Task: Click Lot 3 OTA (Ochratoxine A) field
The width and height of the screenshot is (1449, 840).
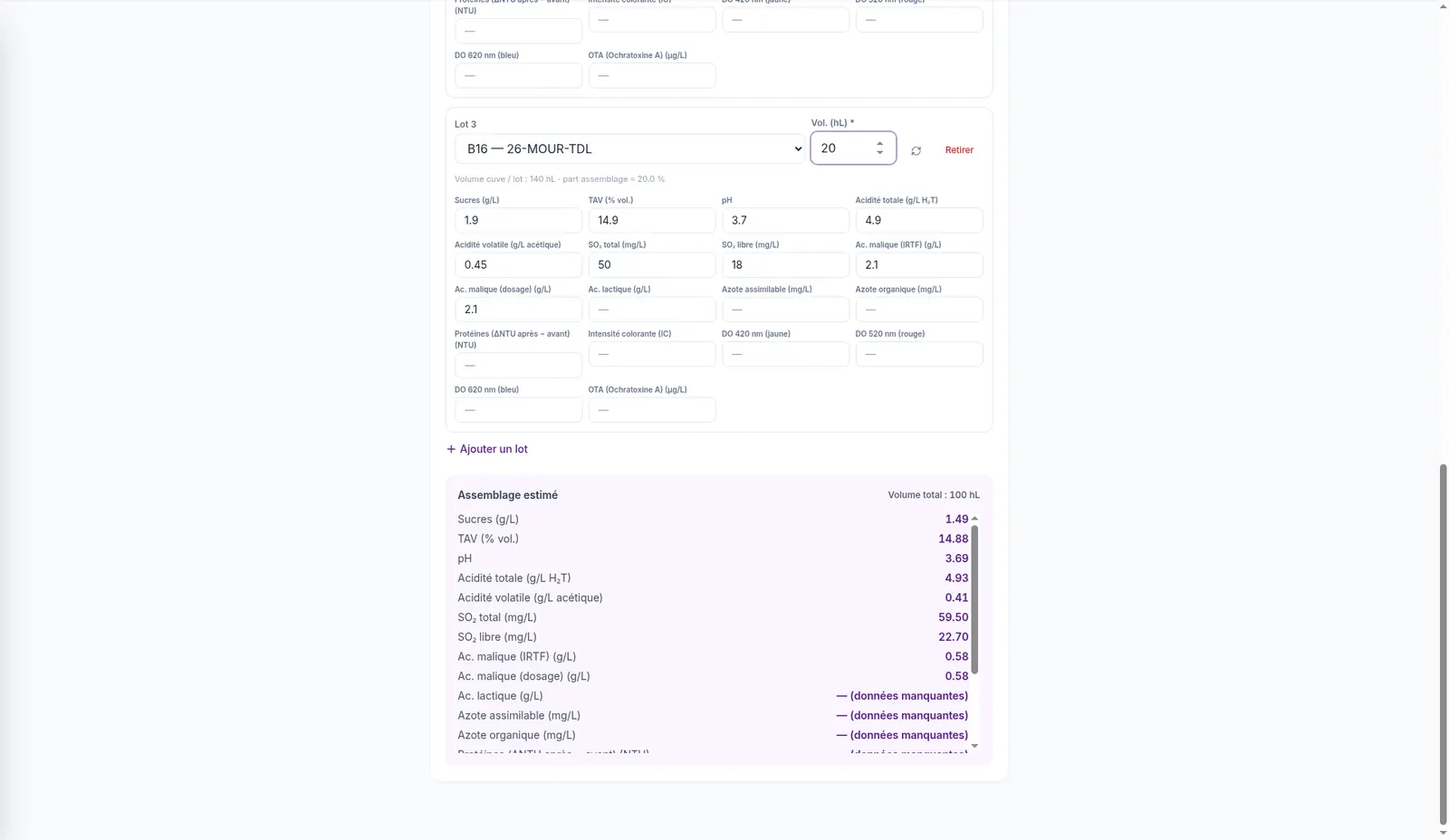Action: click(x=652, y=409)
